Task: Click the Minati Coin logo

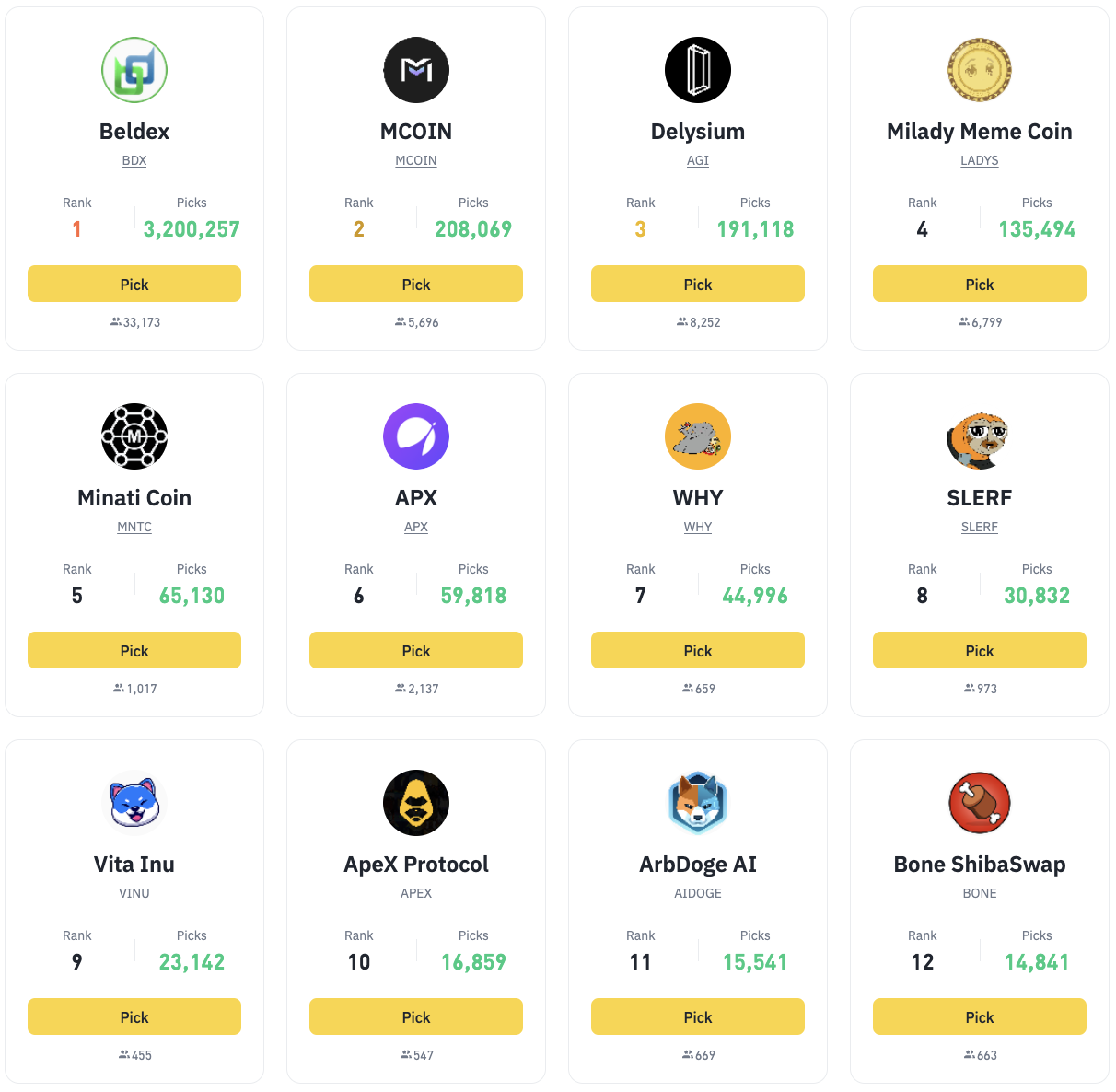Action: point(134,436)
